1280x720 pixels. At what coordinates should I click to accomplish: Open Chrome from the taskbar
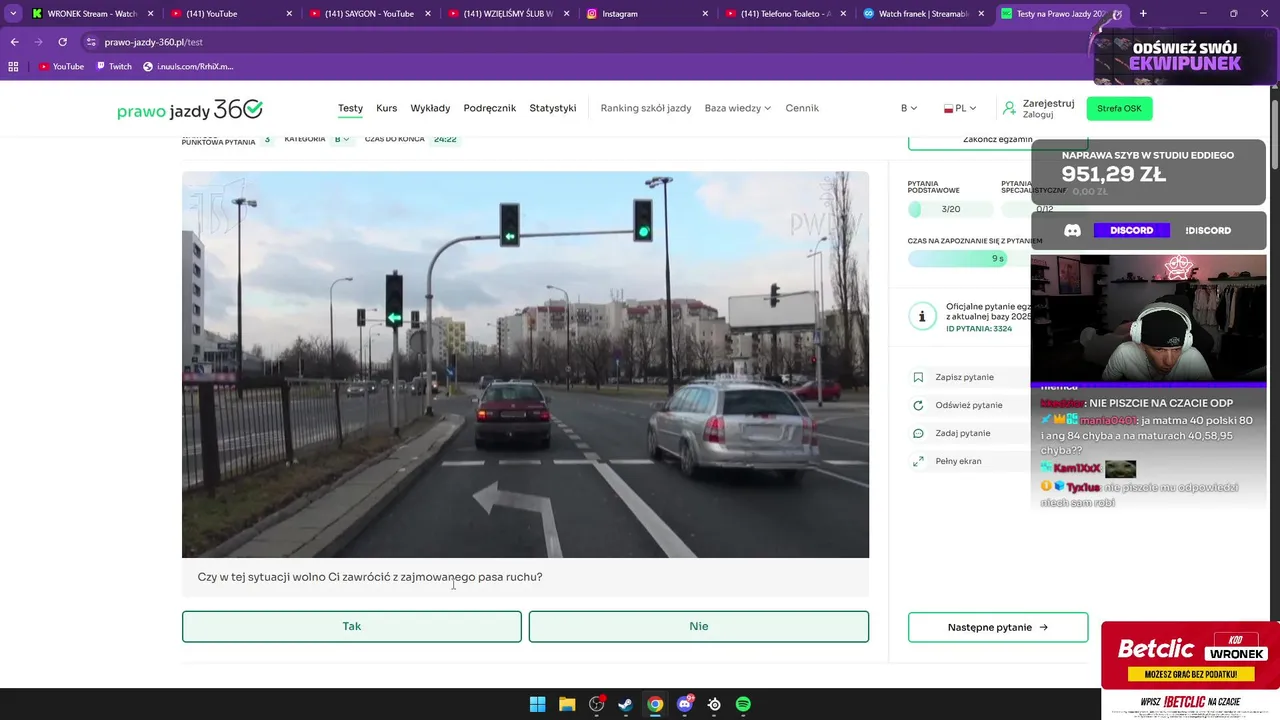pos(655,704)
